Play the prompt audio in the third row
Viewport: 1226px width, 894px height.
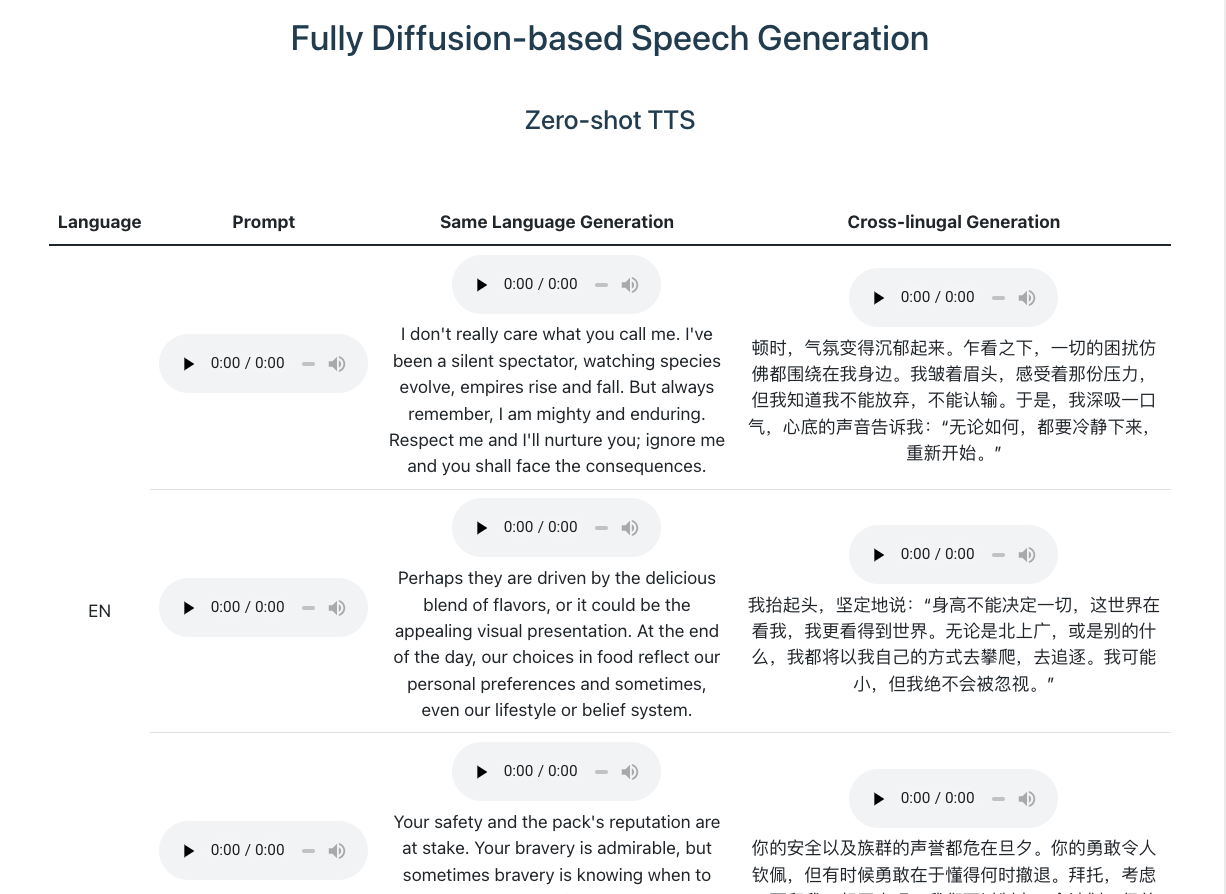click(x=189, y=850)
